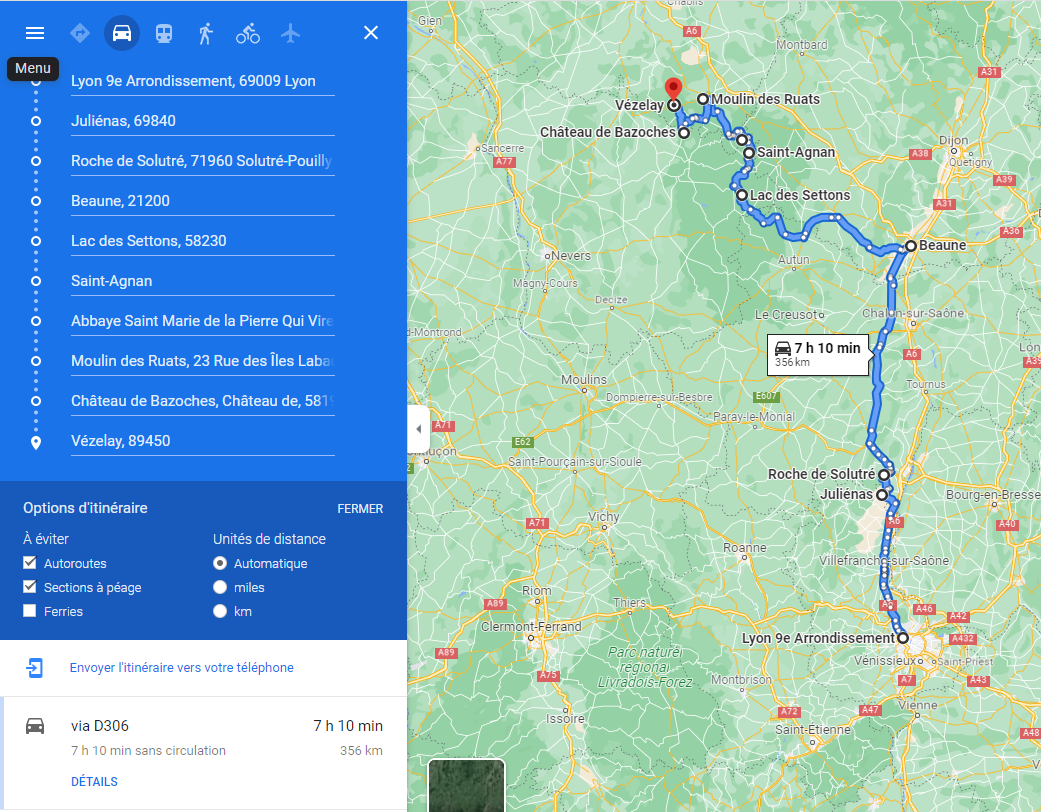Click FERMER to close route options
The image size is (1041, 812).
[360, 509]
